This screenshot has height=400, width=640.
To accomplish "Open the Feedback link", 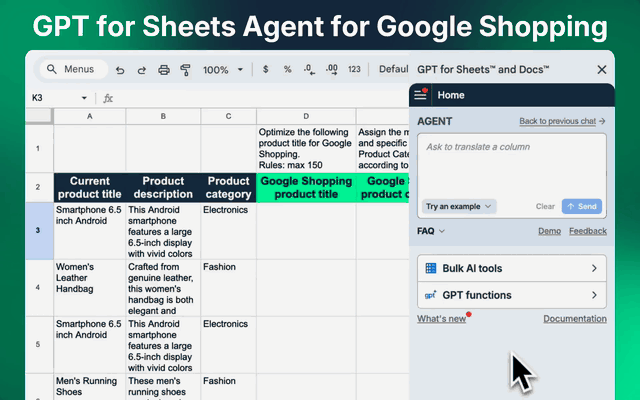I will click(588, 231).
